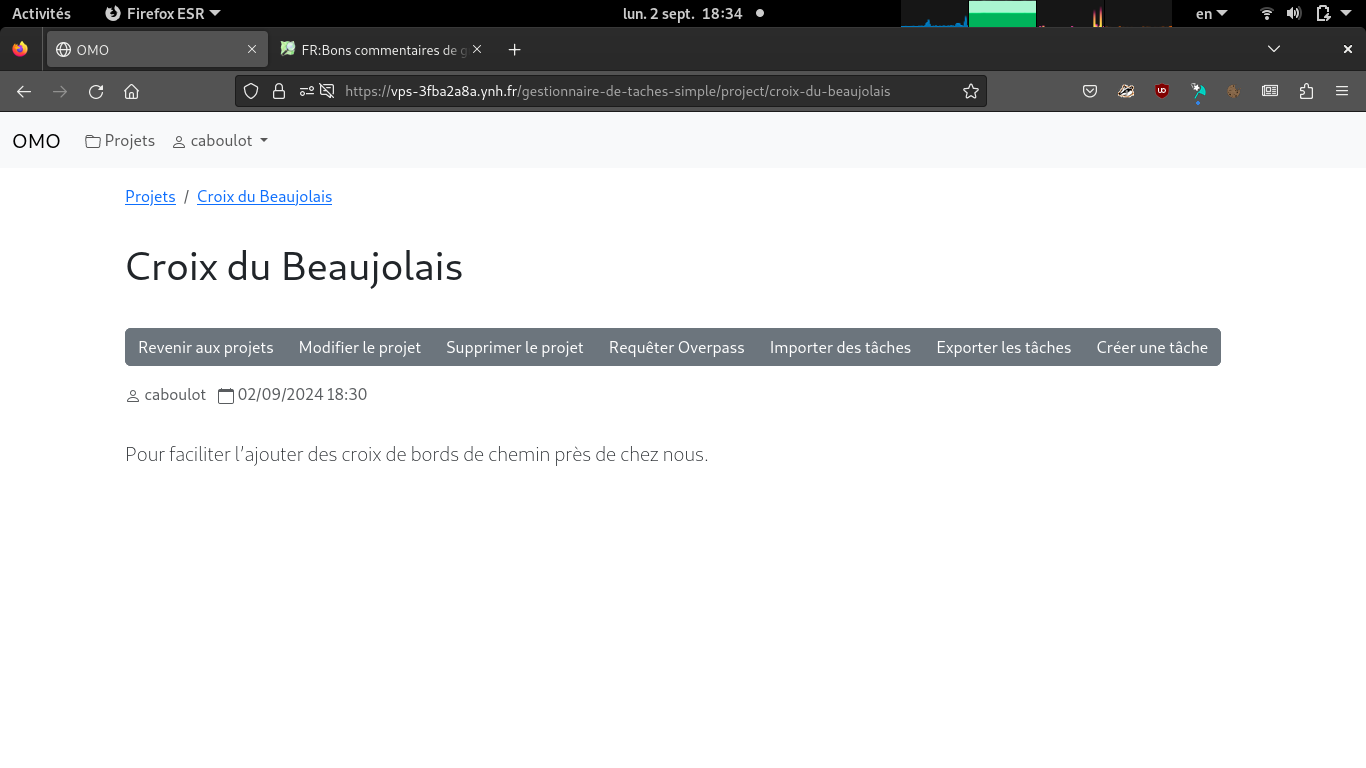The image size is (1366, 768).
Task: Click the Firefox extensions puzzle icon
Action: [1306, 91]
